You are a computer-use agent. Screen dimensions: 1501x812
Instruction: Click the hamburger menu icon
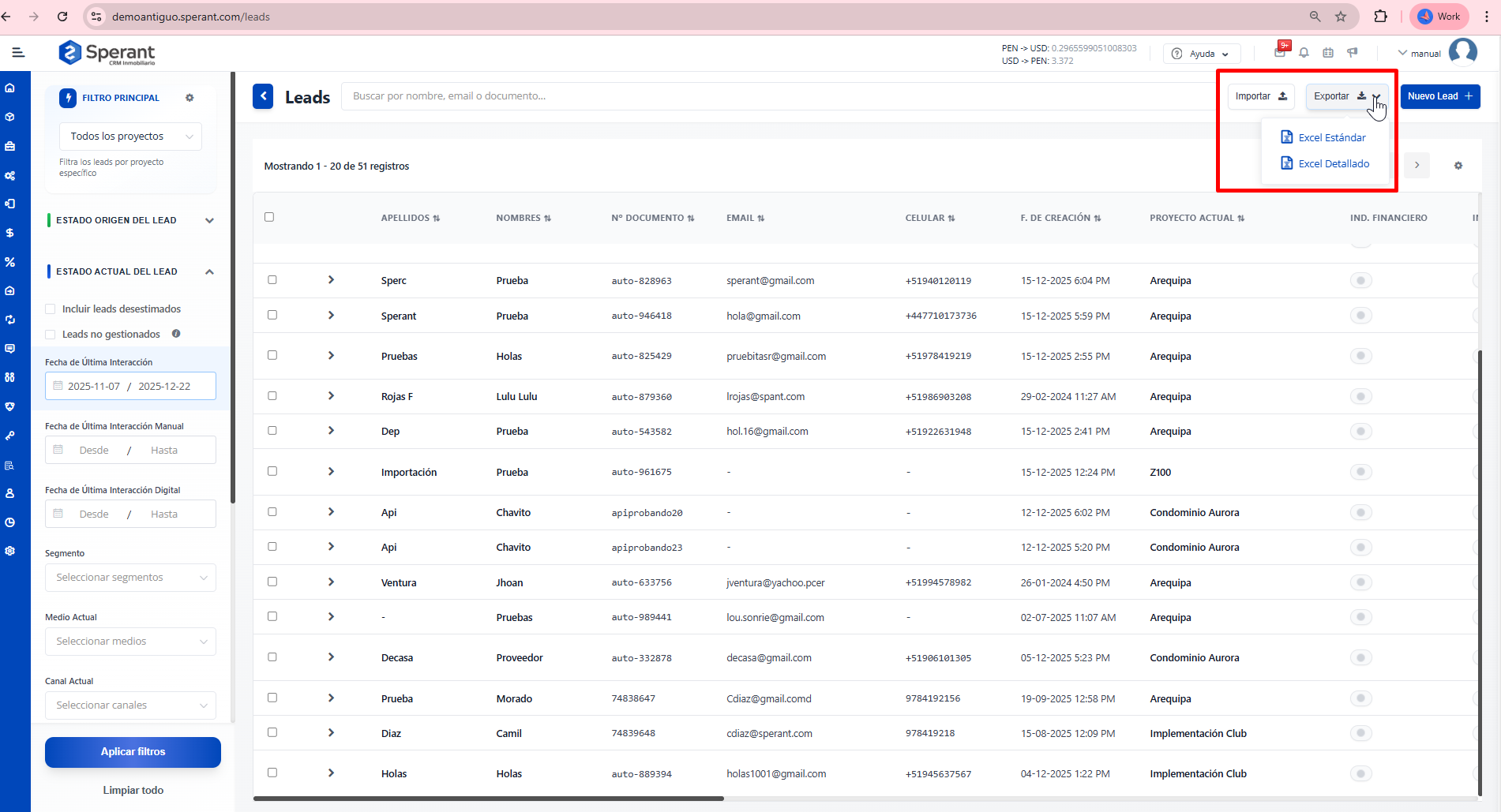pos(18,53)
